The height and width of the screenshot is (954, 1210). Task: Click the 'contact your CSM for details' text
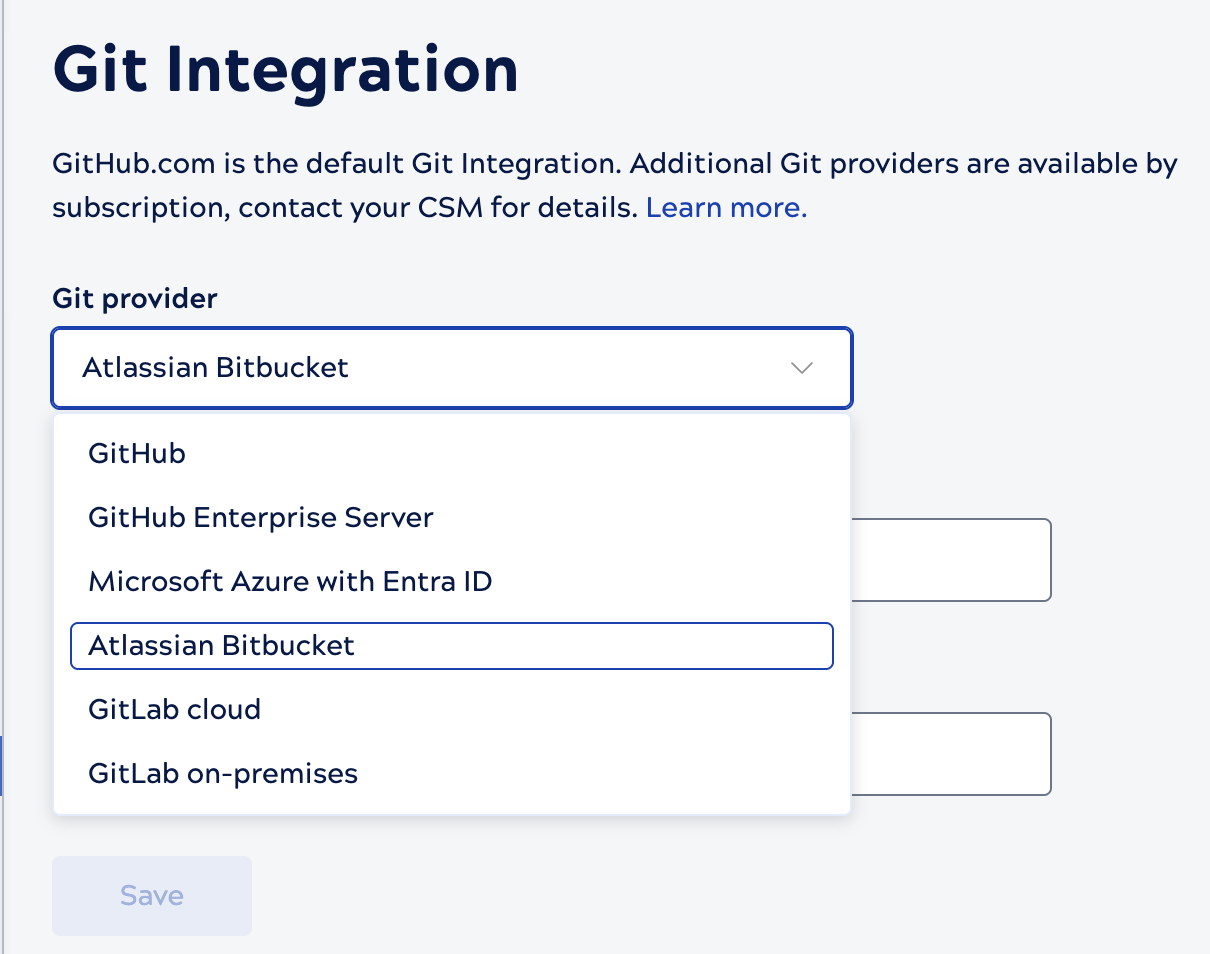pos(438,208)
